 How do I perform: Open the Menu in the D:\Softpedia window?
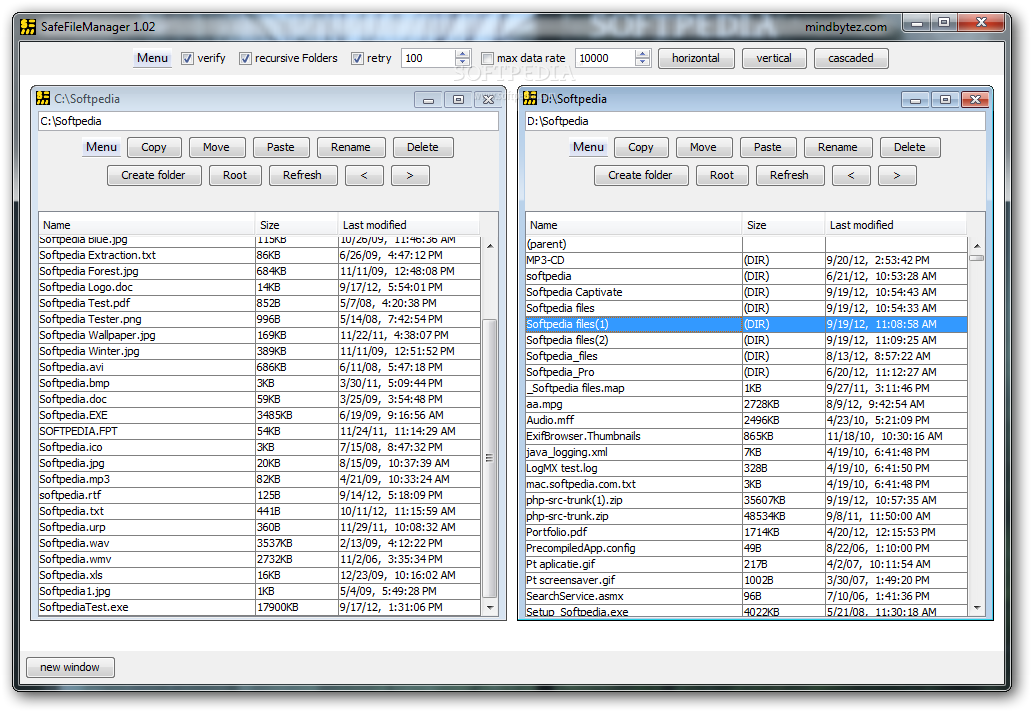pyautogui.click(x=588, y=147)
